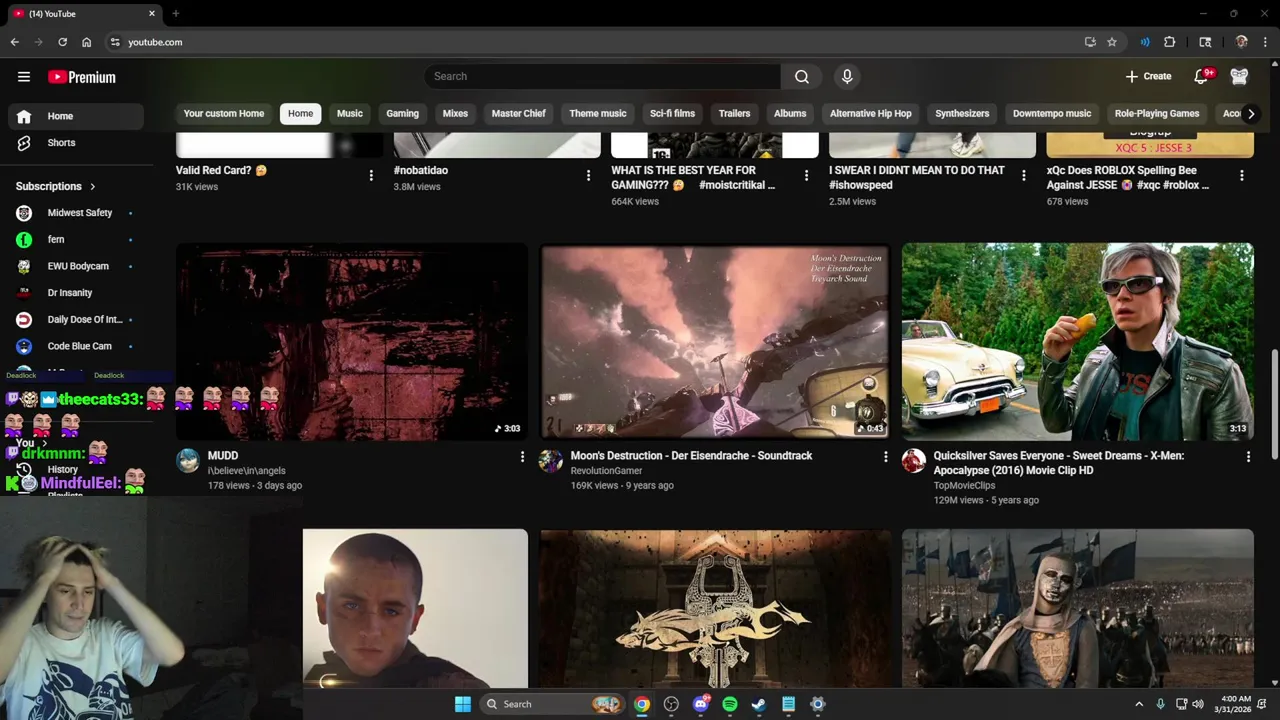This screenshot has height=720, width=1280.
Task: Click the browser home button
Action: coord(86,42)
